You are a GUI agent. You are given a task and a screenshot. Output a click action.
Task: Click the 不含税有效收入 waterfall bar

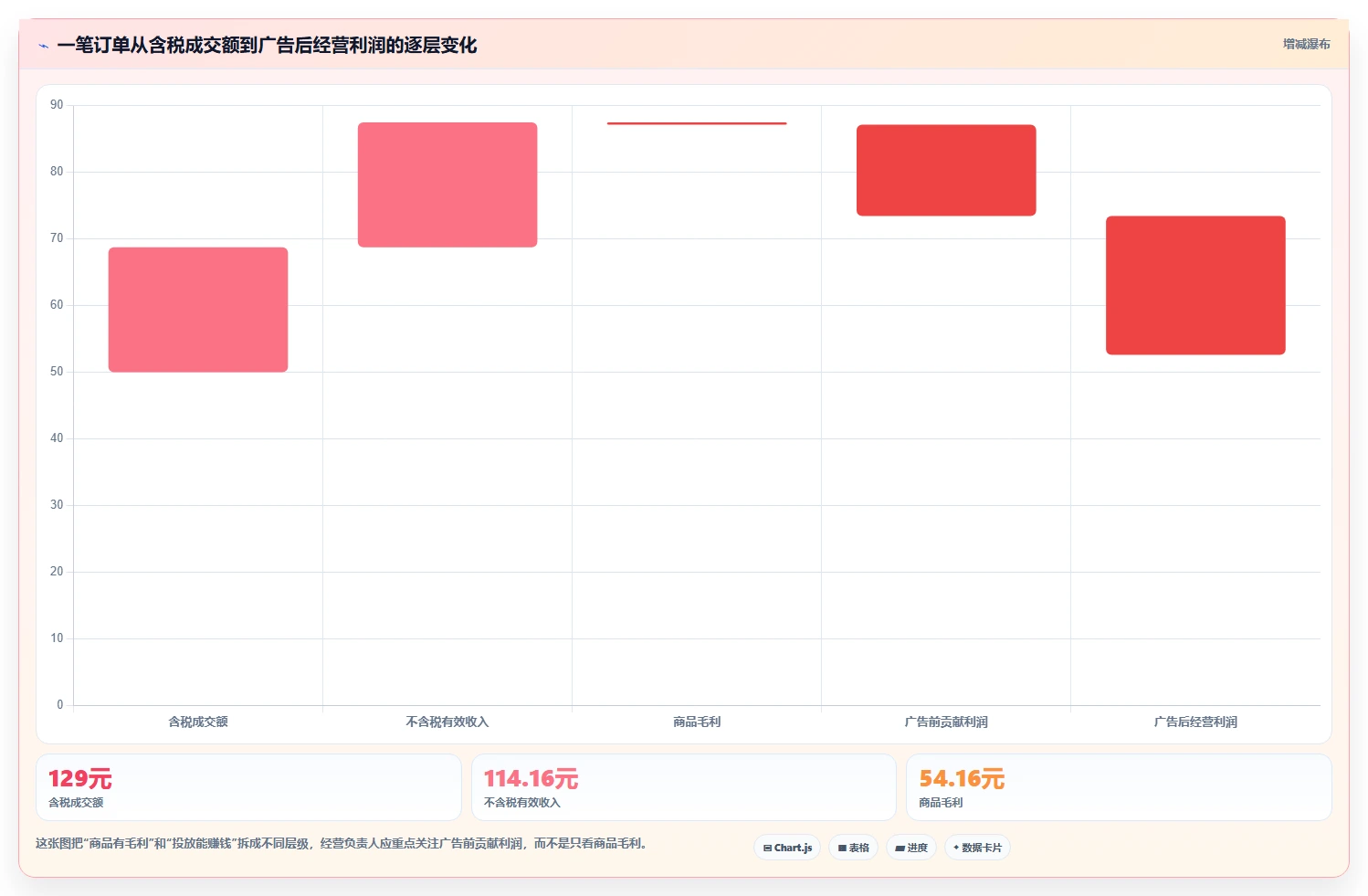tap(447, 184)
